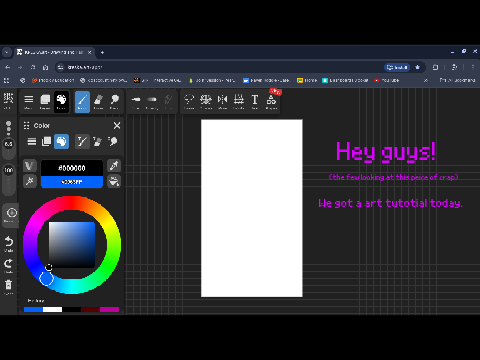The width and height of the screenshot is (480, 360).
Task: Click the app logo at toolbar's left edge
Action: pyautogui.click(x=8, y=101)
